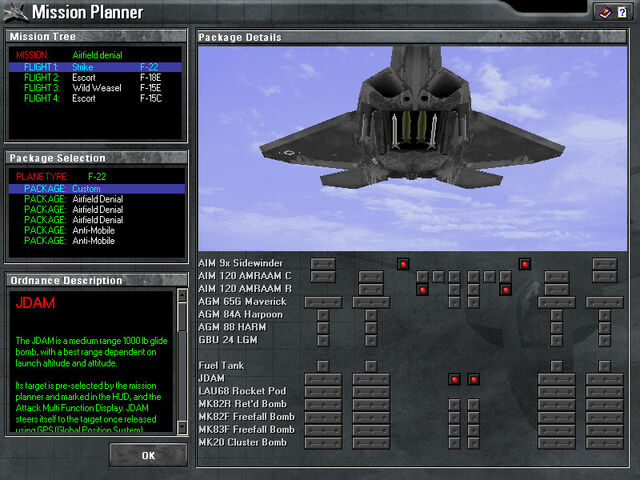Click the AIM 120 AMRAAM C label
This screenshot has width=640, height=480.
point(245,276)
